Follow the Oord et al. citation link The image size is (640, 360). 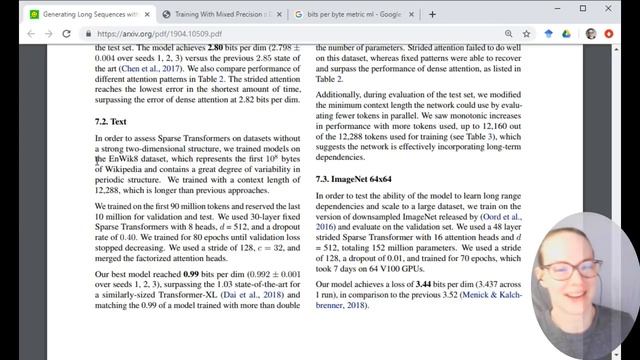[x=502, y=217]
